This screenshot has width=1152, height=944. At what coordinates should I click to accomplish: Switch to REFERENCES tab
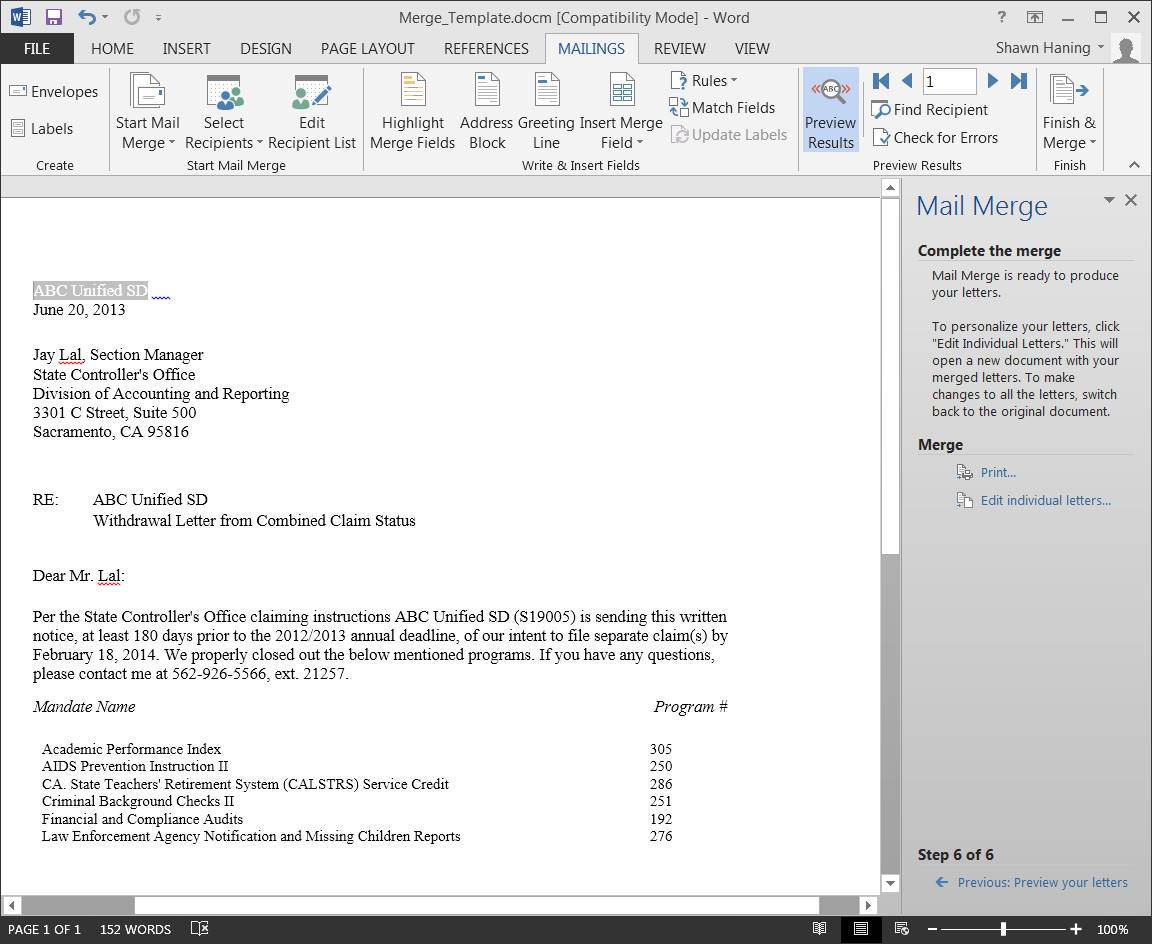pyautogui.click(x=486, y=48)
